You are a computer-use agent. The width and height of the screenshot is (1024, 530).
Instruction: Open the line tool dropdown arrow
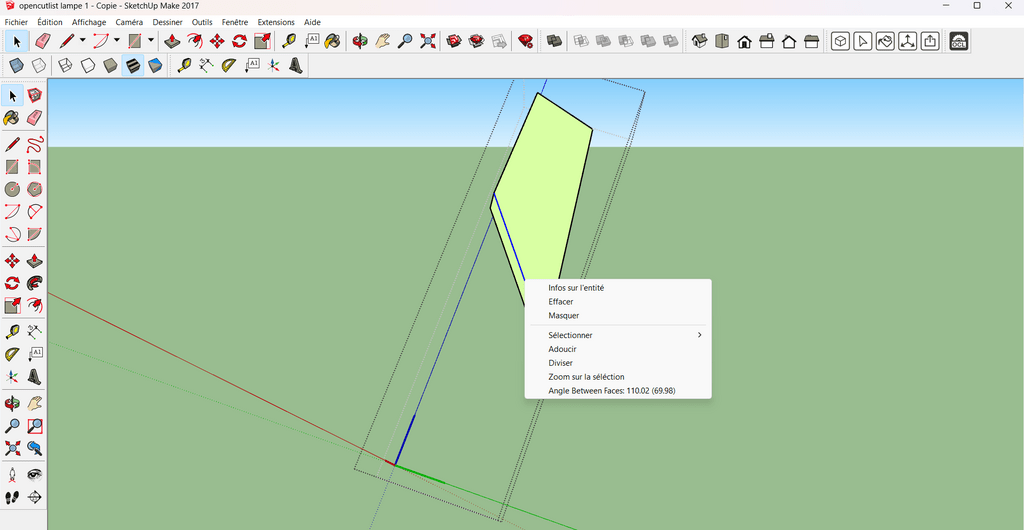coord(83,41)
